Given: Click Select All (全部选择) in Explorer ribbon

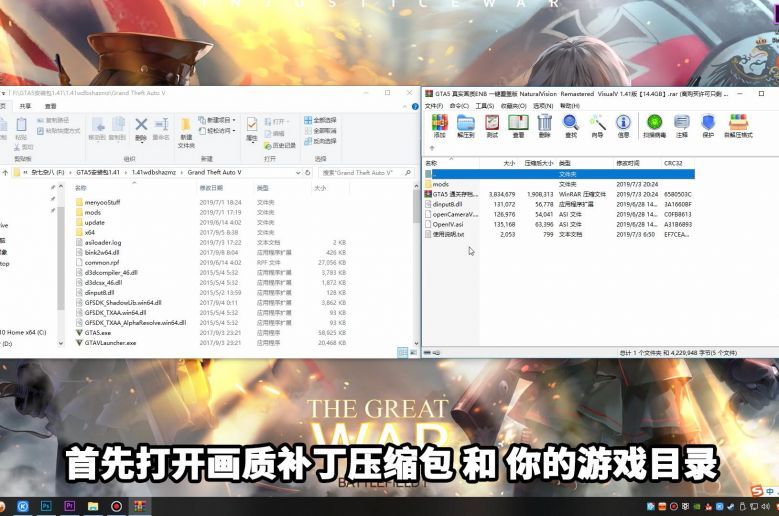Looking at the screenshot, I should point(320,120).
